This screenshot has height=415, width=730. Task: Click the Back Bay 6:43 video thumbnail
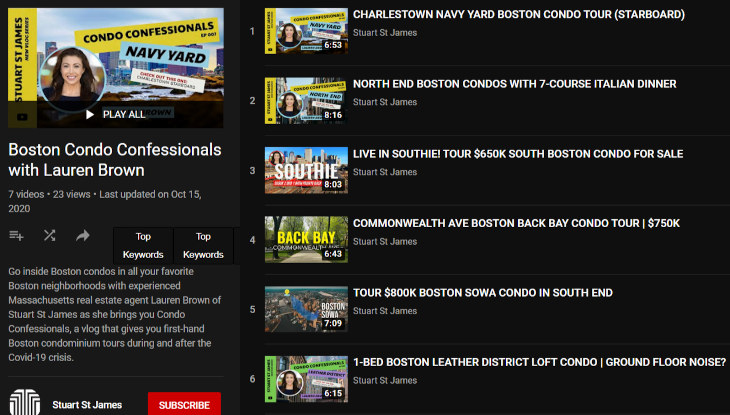point(306,239)
